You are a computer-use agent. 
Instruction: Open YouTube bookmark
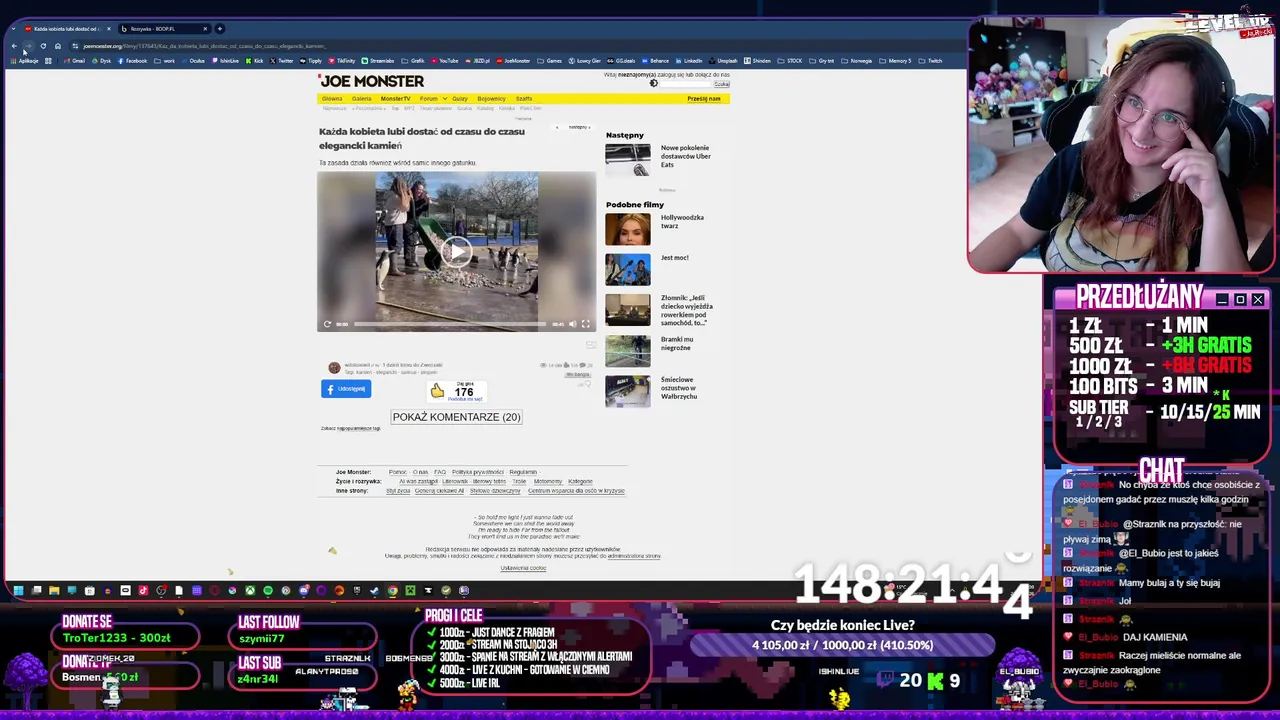445,61
